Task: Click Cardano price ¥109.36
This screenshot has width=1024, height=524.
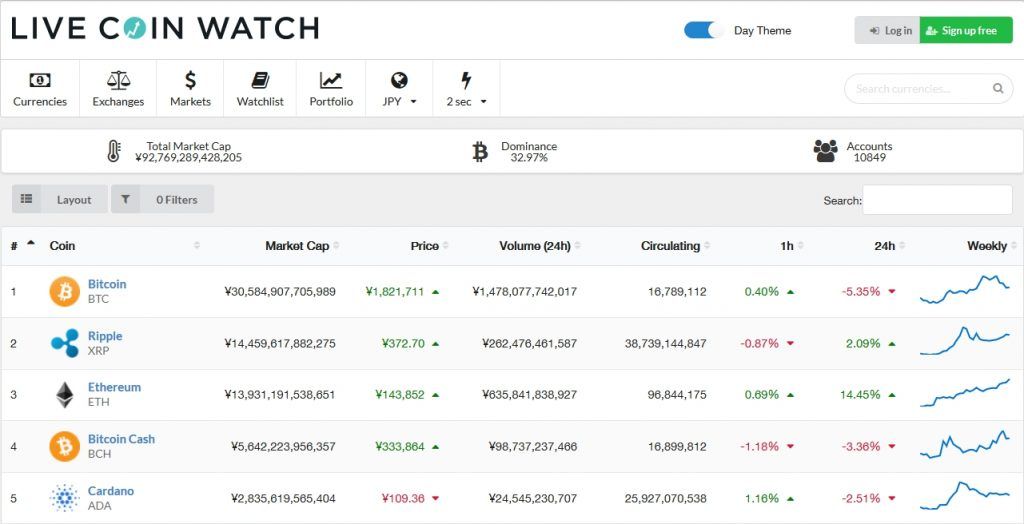Action: [x=403, y=498]
